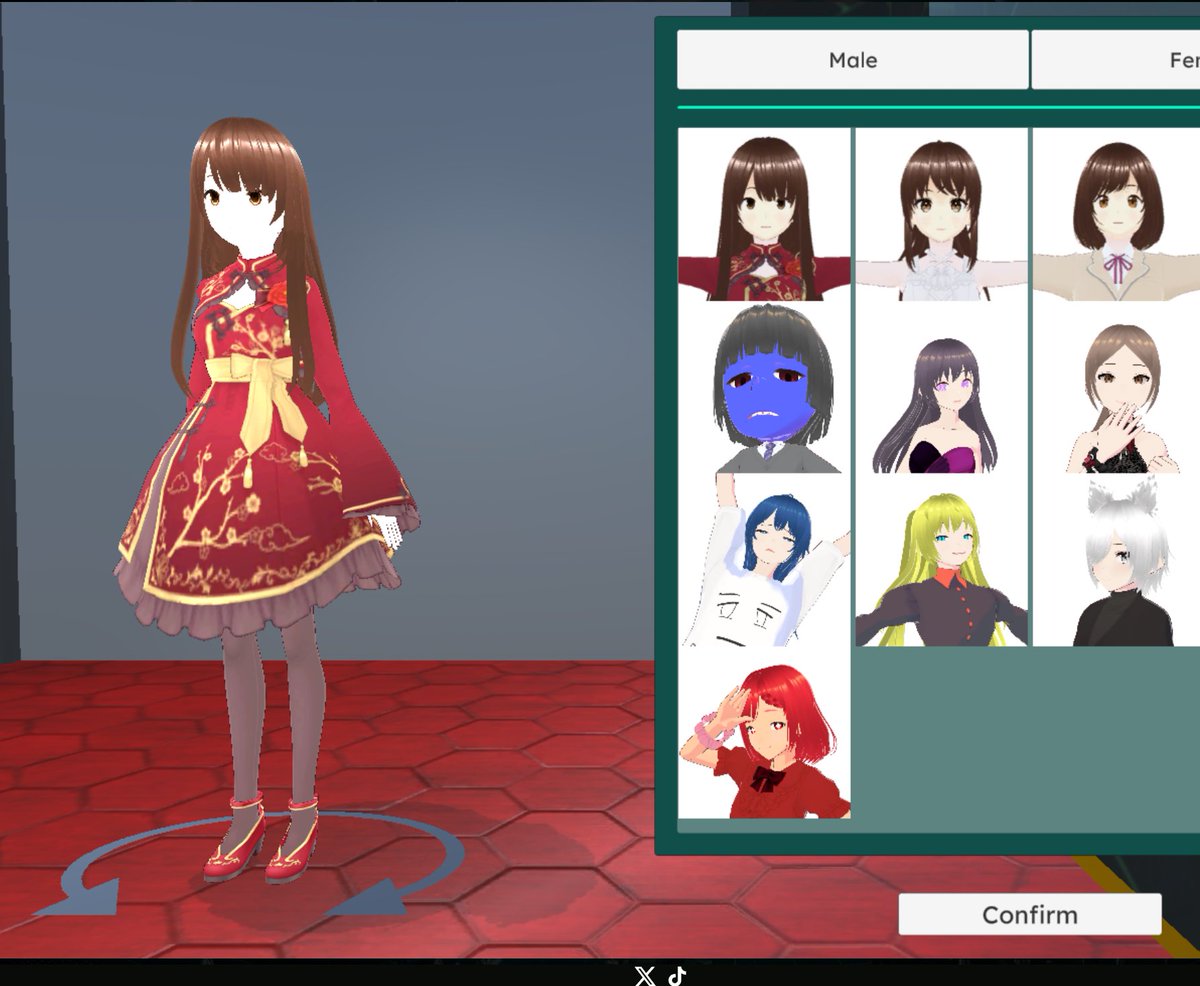Select the blue-faced black-haired avatar

765,388
